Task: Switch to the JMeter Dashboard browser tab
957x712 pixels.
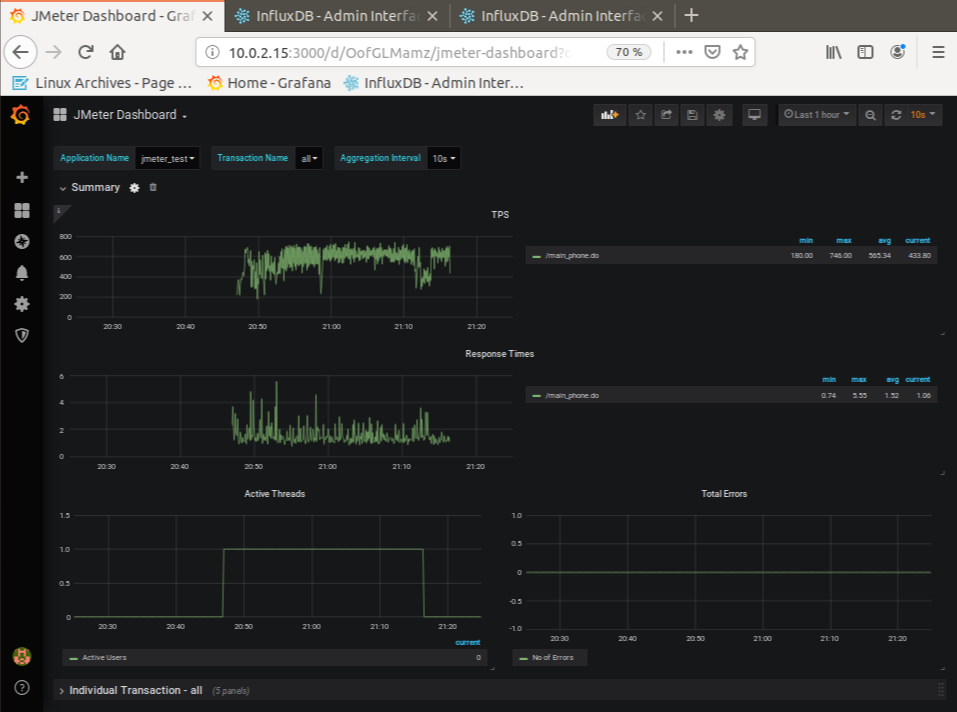Action: point(112,16)
